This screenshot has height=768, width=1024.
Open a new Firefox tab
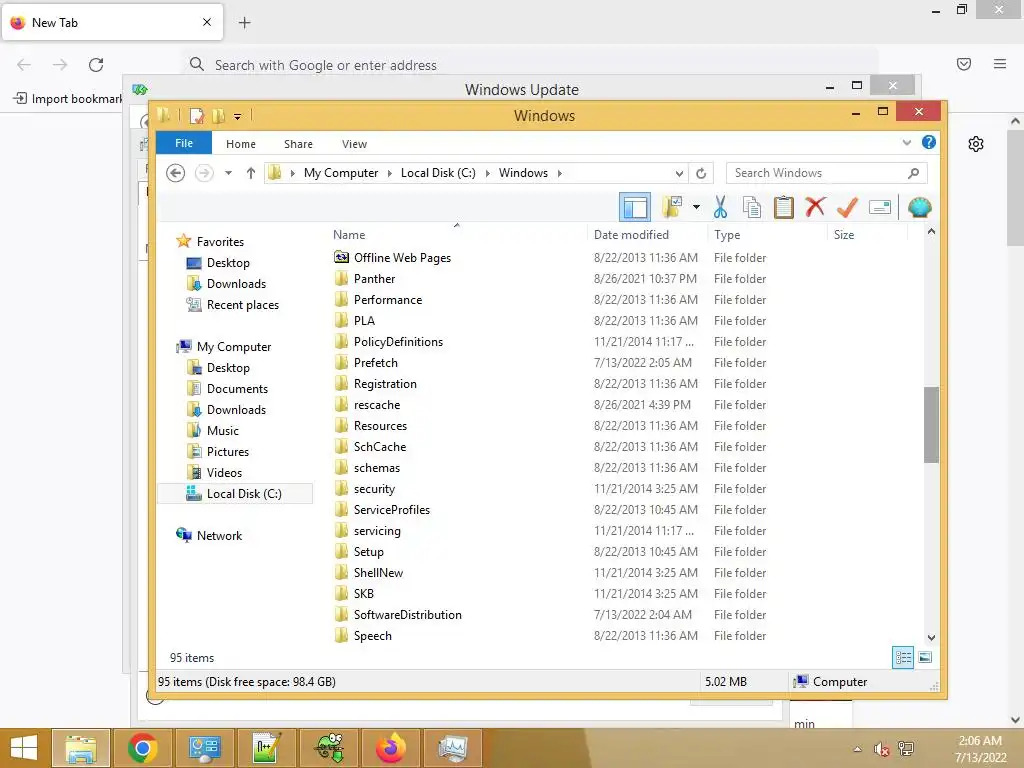(244, 23)
